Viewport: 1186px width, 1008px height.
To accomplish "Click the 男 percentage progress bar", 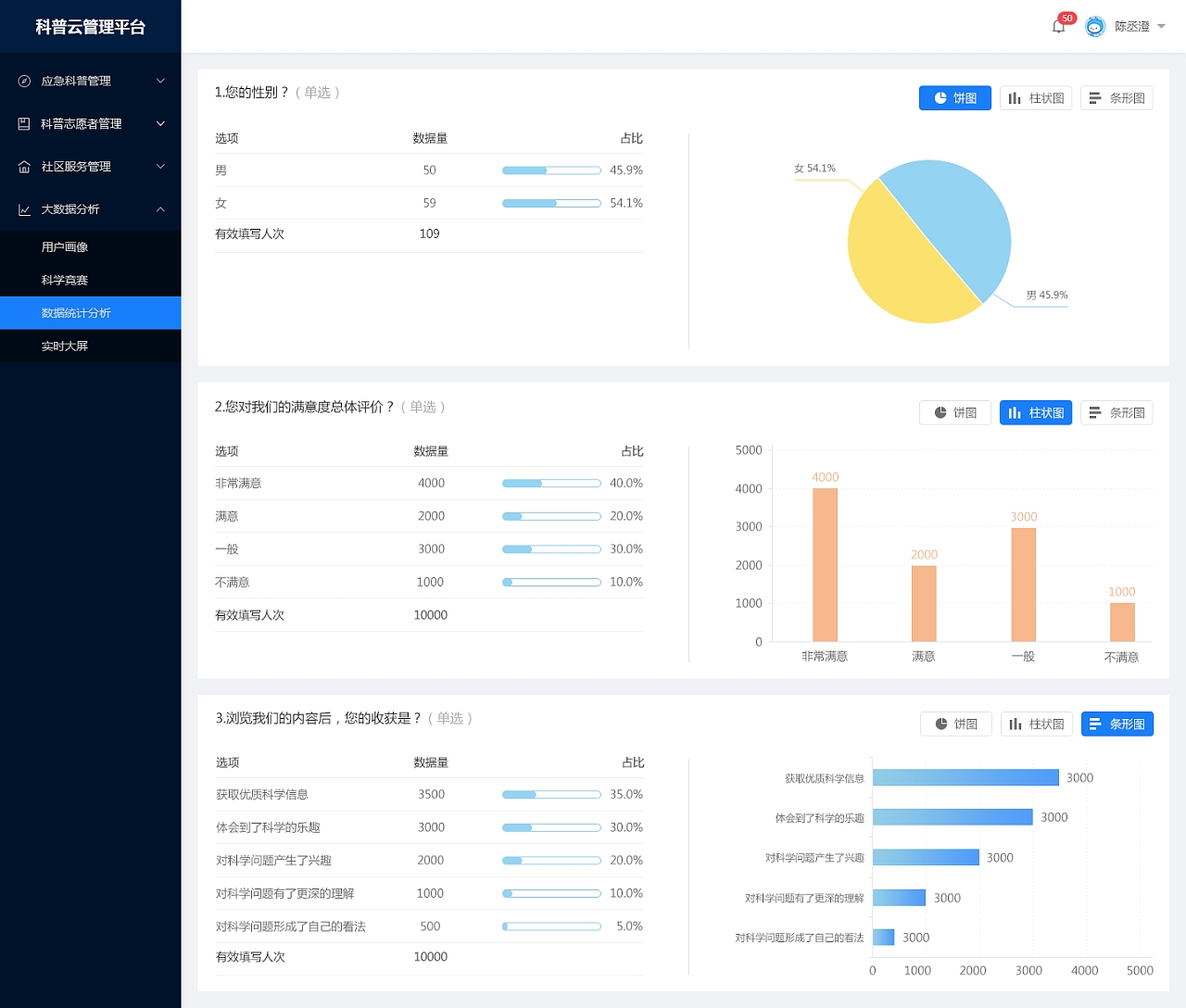I will 551,170.
